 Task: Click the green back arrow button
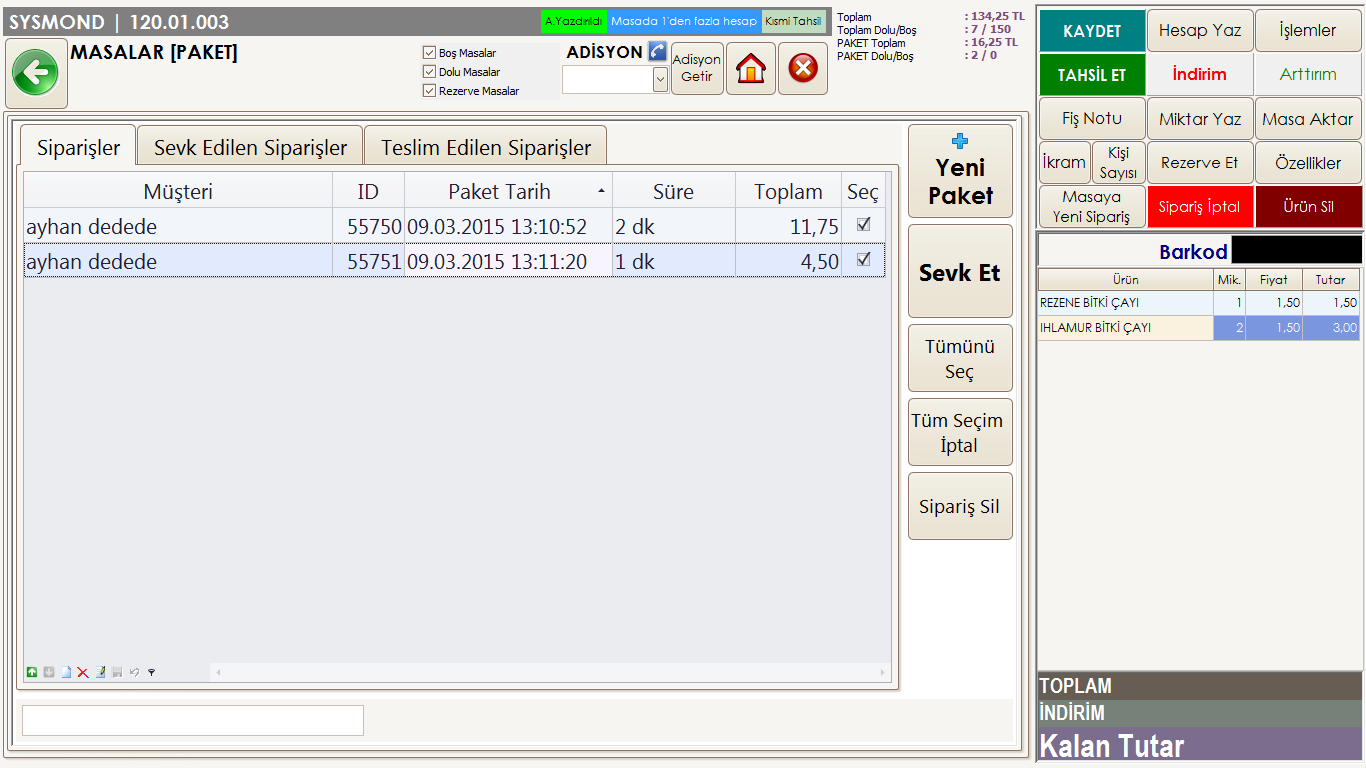point(36,73)
